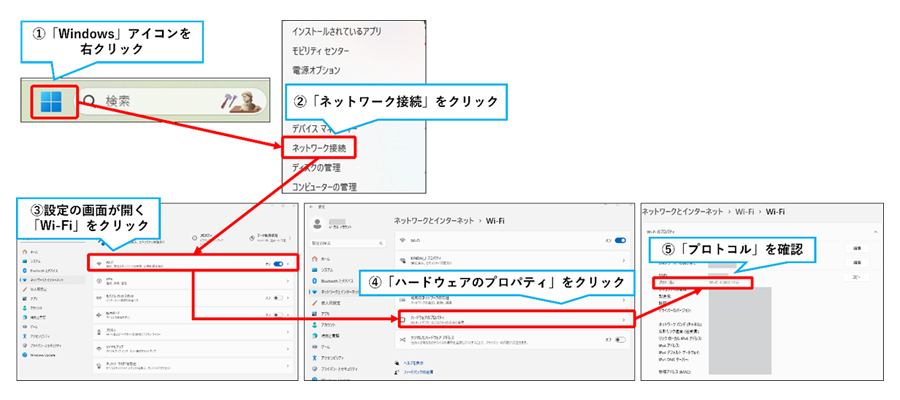
Task: Click the VPN shield icon
Action: (99, 281)
